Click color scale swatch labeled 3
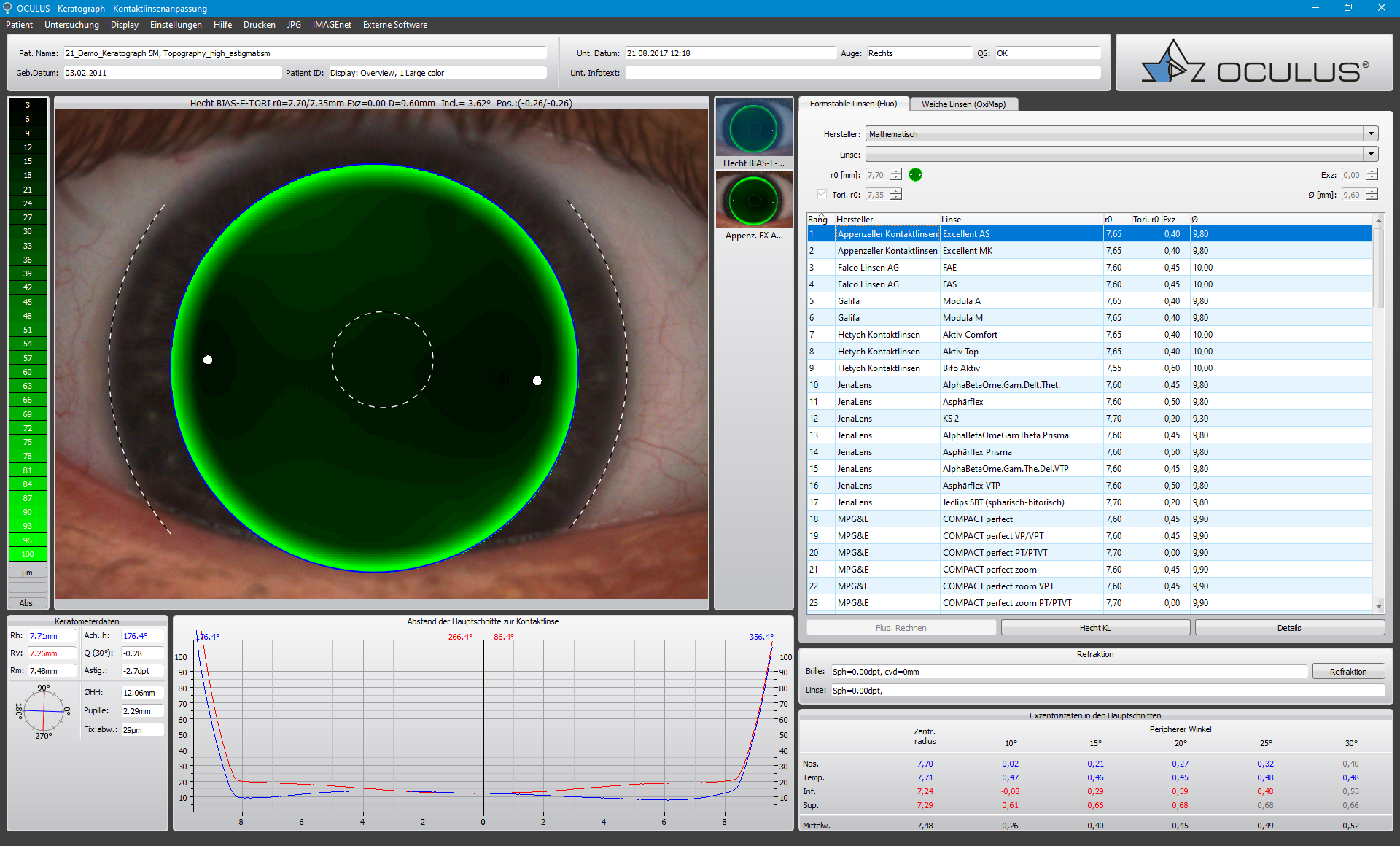The image size is (1400, 846). (x=28, y=105)
